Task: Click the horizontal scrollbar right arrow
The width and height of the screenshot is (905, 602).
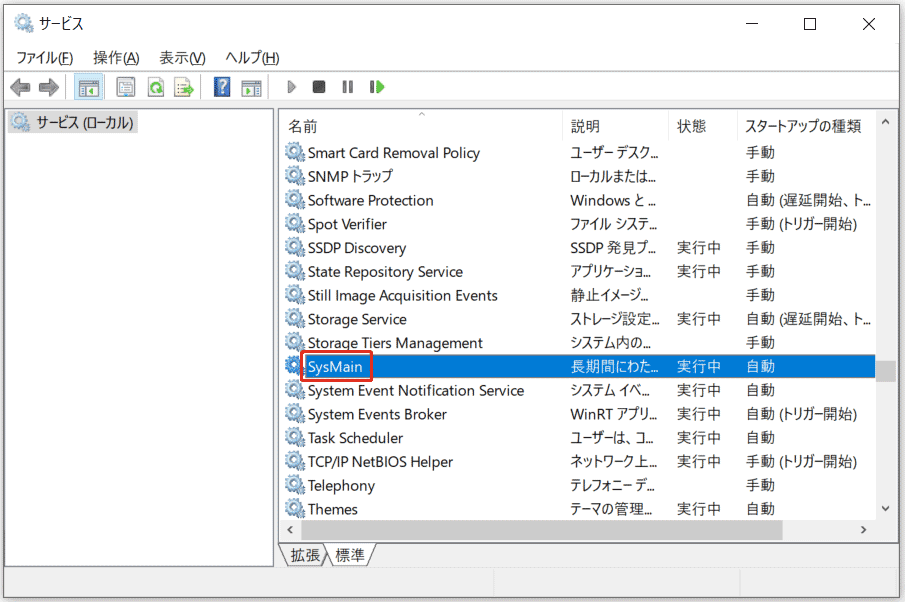Action: coord(863,529)
